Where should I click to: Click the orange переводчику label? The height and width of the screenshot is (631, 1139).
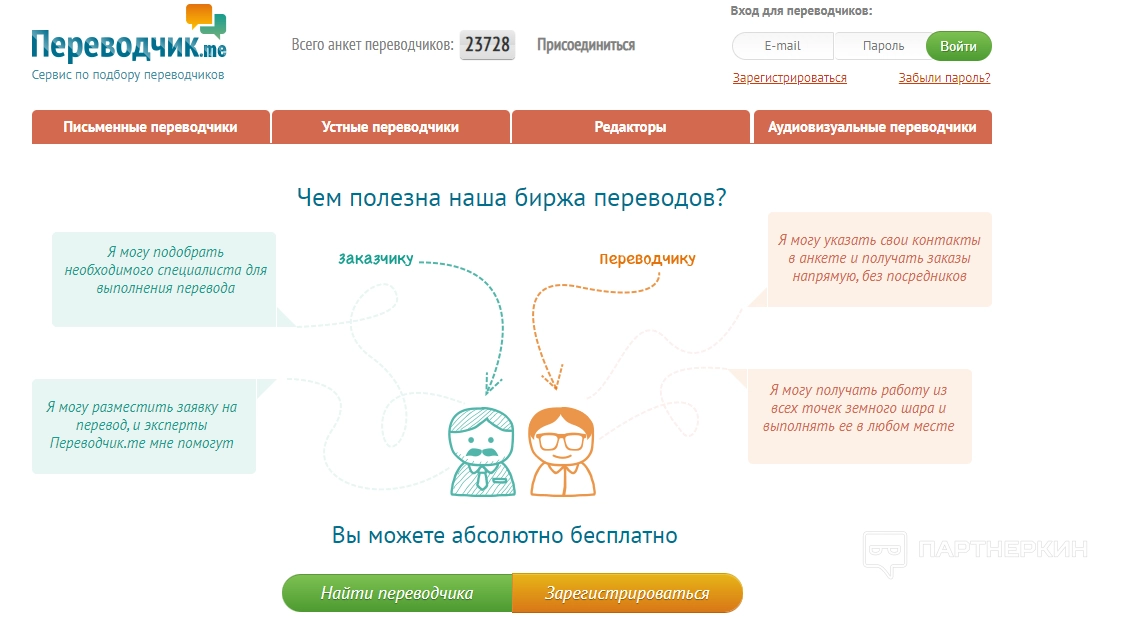click(x=647, y=259)
